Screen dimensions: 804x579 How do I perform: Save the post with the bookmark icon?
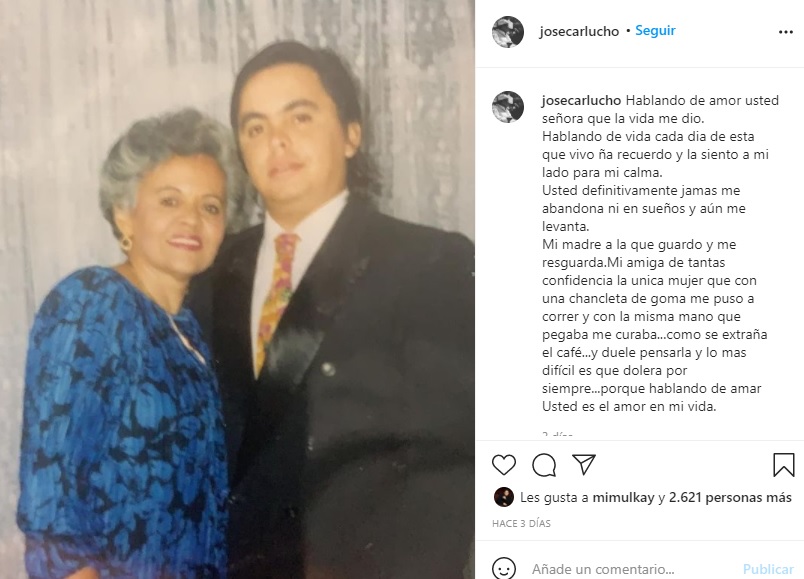pos(783,465)
